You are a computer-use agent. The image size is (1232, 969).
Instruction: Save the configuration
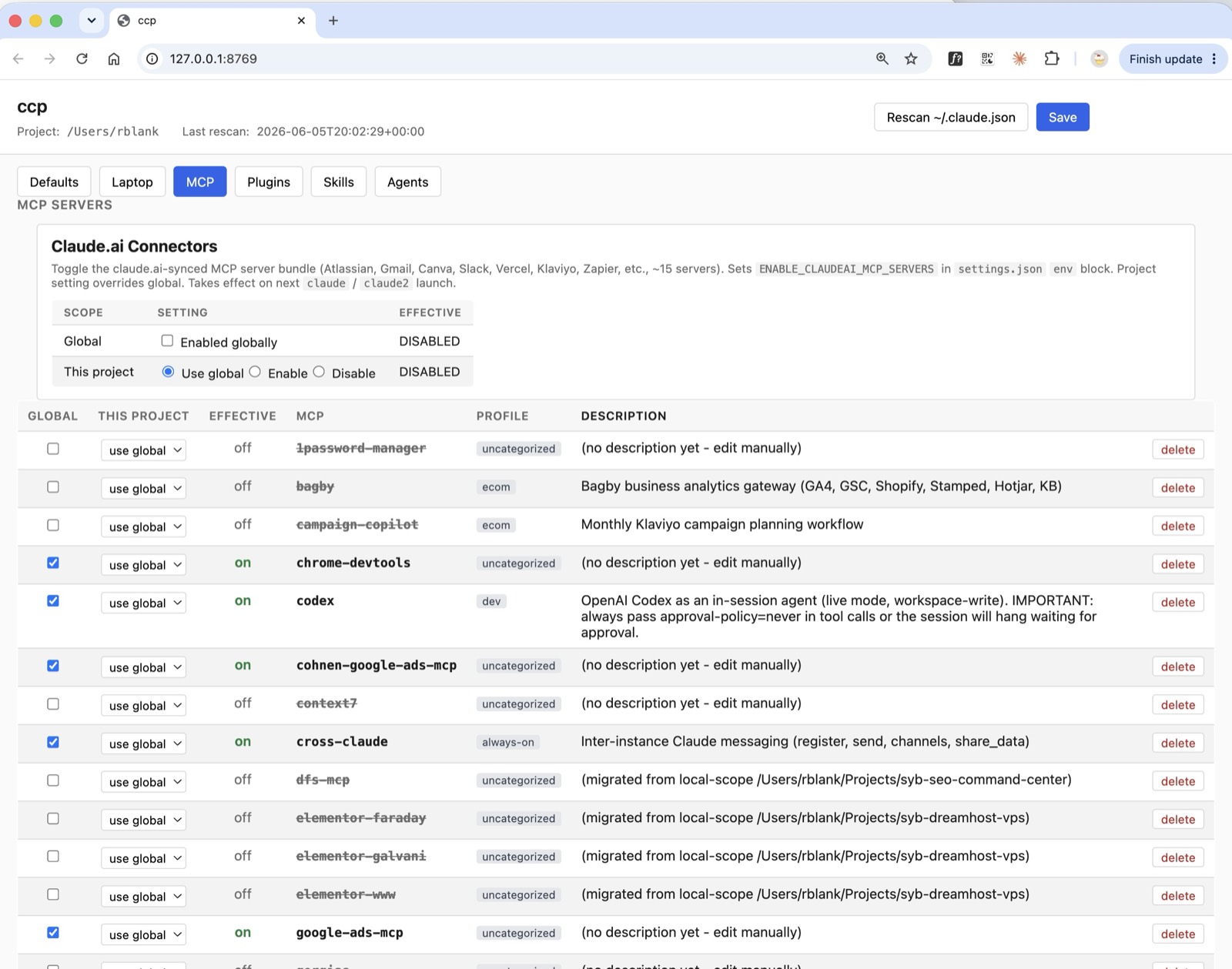(1063, 117)
